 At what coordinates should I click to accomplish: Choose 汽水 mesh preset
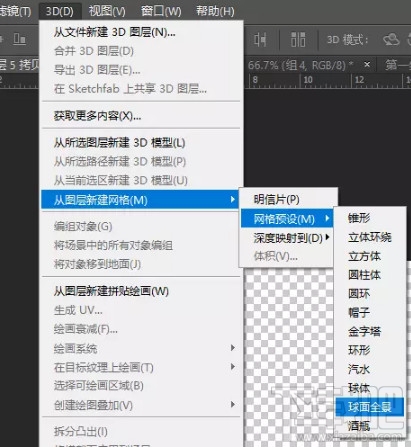tap(370, 369)
